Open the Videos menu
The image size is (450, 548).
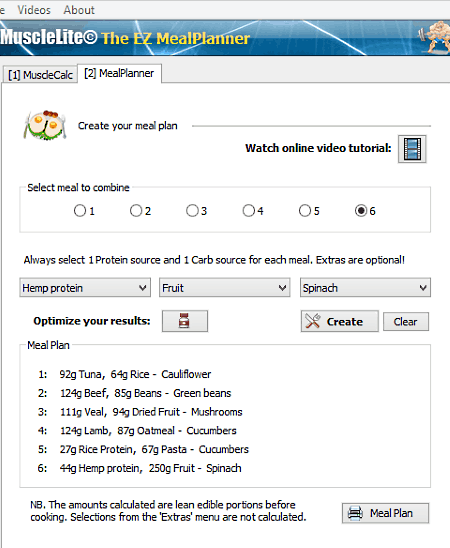click(34, 10)
